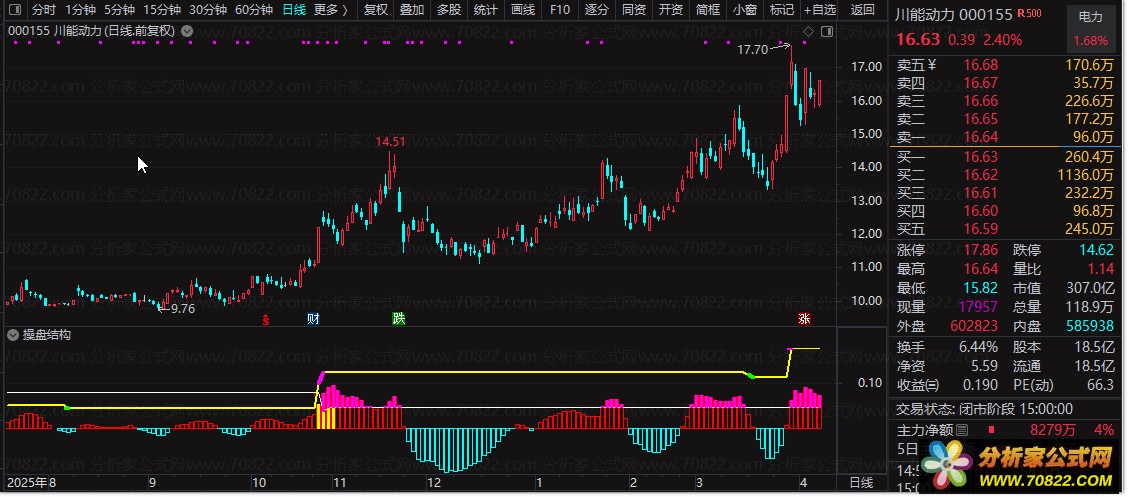Viewport: 1129px width, 497px height.
Task: Select the 30分钟 period tab
Action: click(207, 10)
